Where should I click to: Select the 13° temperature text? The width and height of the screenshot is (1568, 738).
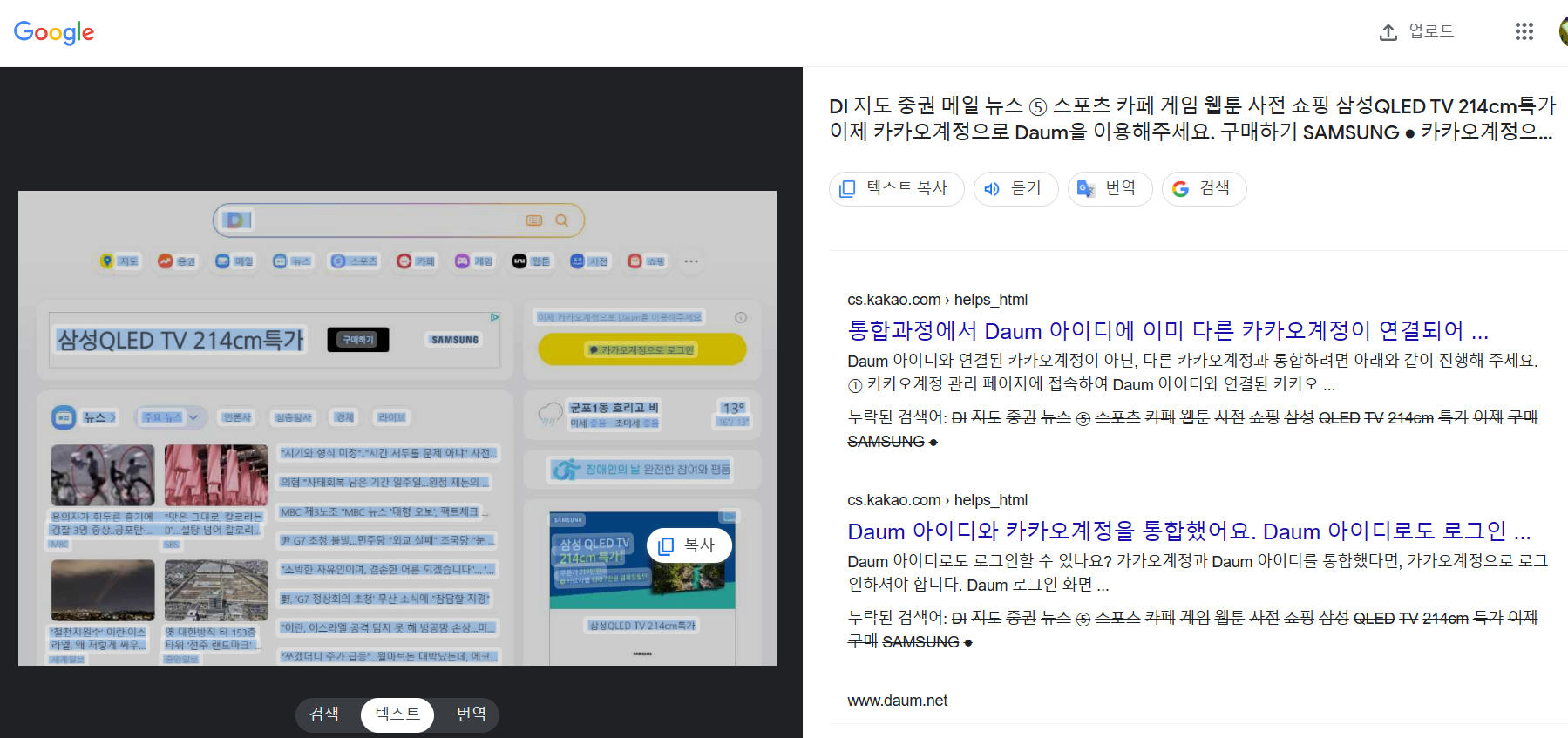coord(733,408)
